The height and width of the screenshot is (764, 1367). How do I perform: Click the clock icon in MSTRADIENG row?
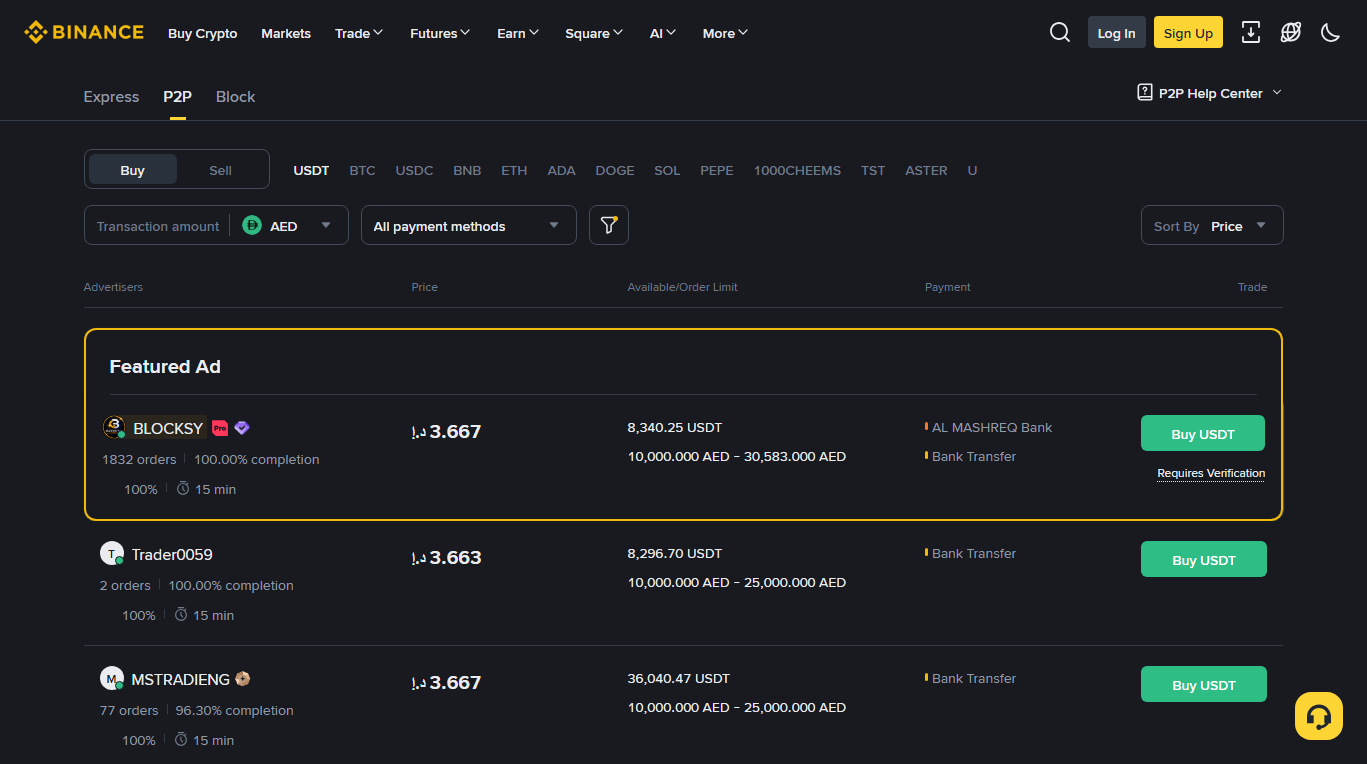[x=181, y=740]
